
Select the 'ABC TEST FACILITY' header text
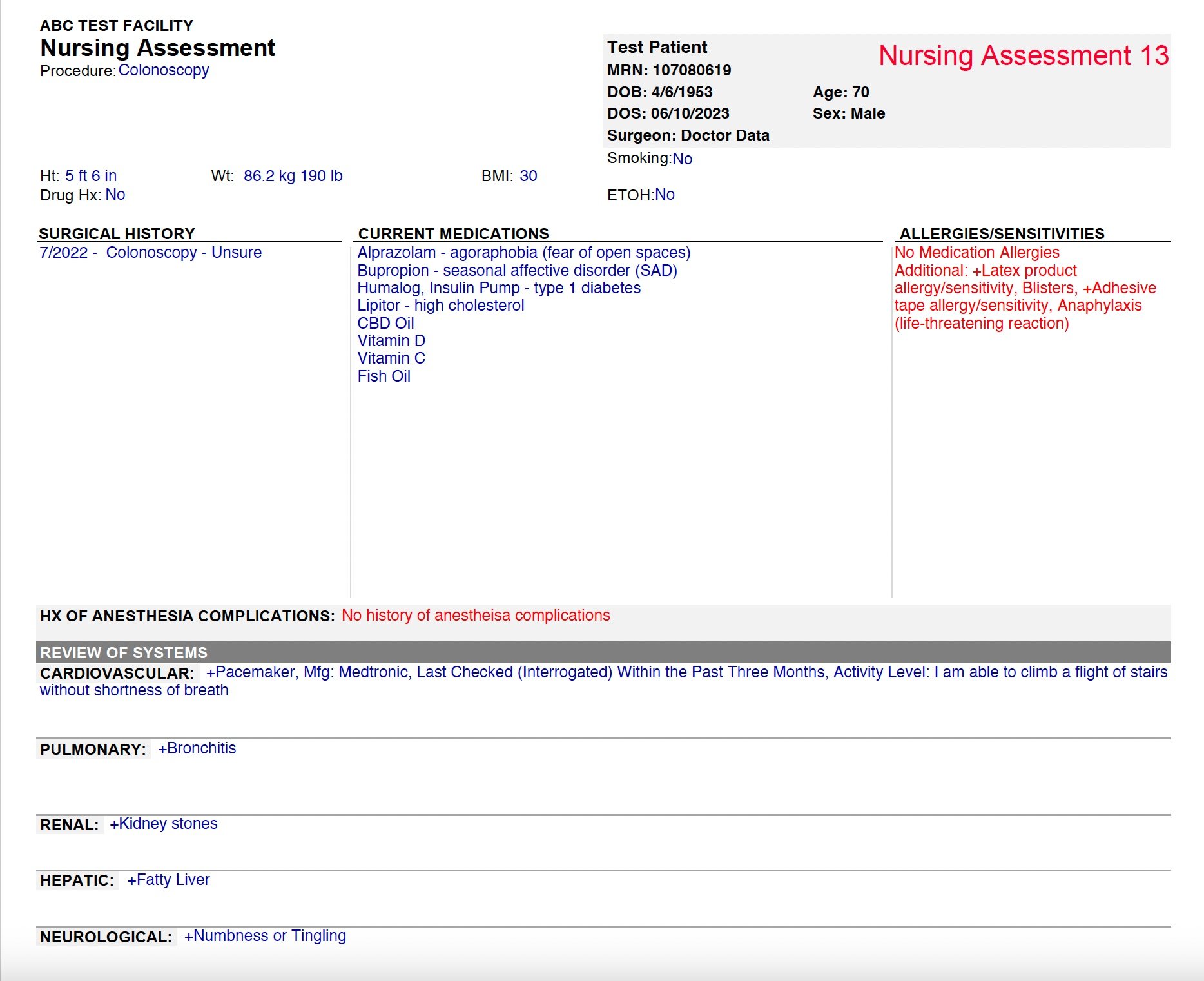117,25
